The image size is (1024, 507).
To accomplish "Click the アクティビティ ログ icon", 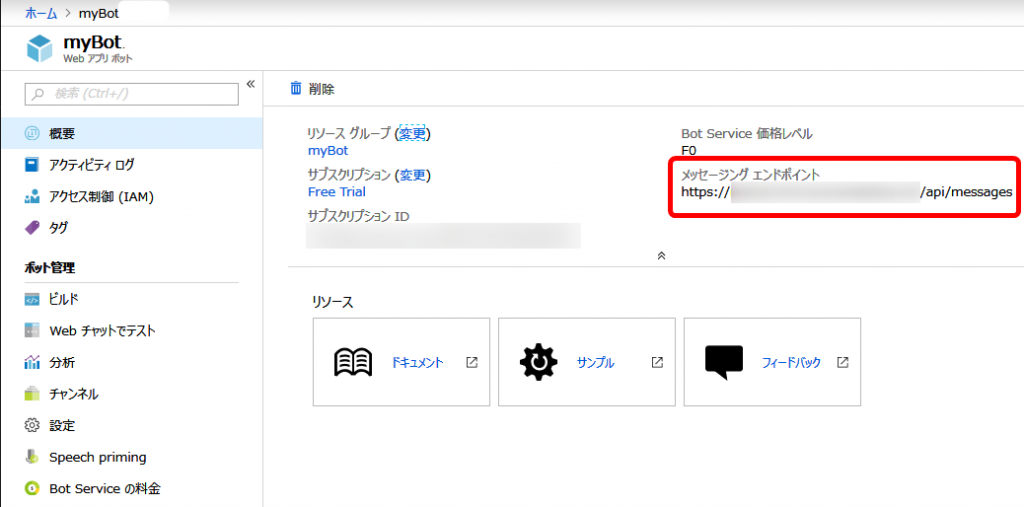I will [32, 165].
